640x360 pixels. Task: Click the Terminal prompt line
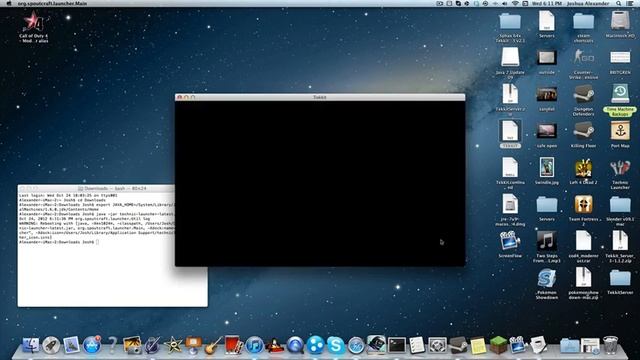(59, 242)
